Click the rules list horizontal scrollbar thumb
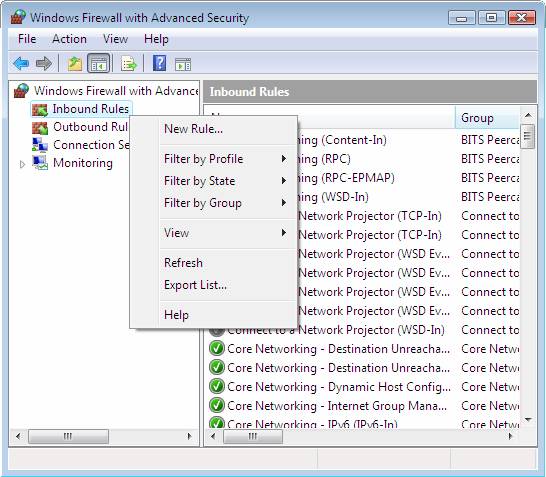Image resolution: width=546 pixels, height=477 pixels. (x=253, y=436)
